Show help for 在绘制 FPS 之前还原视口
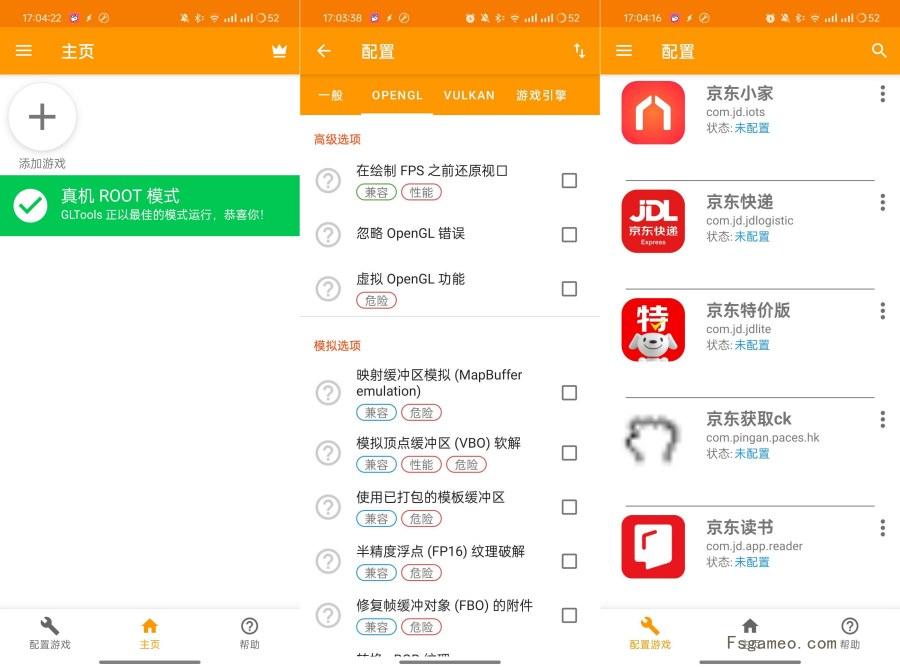This screenshot has width=900, height=670. point(328,181)
